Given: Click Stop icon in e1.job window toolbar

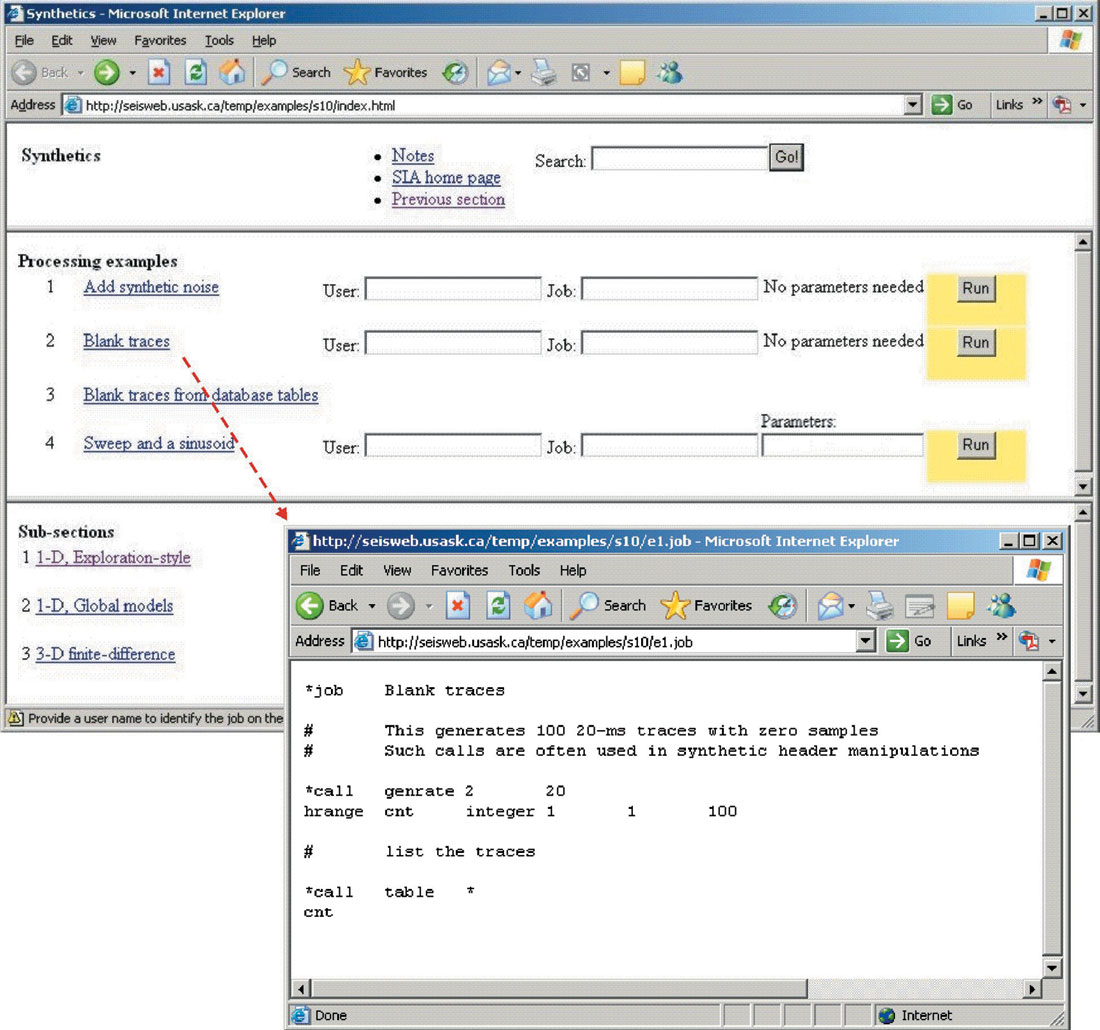Looking at the screenshot, I should [x=457, y=606].
